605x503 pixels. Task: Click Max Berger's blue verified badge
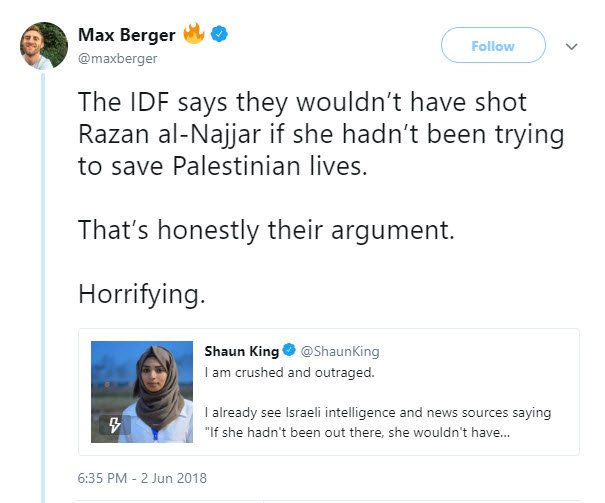pos(219,34)
